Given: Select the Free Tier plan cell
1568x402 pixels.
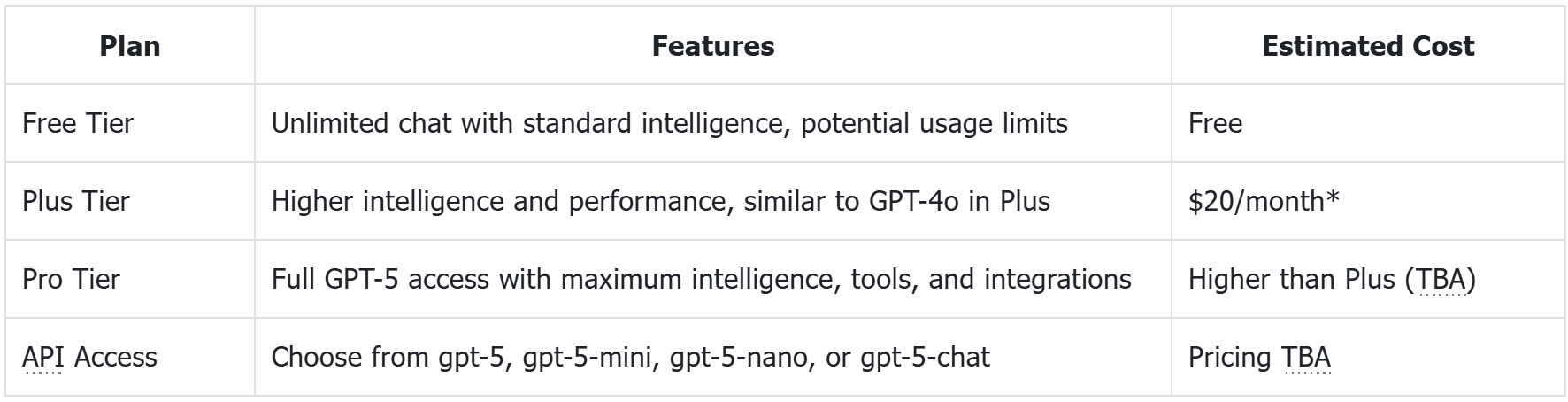Looking at the screenshot, I should [x=78, y=123].
